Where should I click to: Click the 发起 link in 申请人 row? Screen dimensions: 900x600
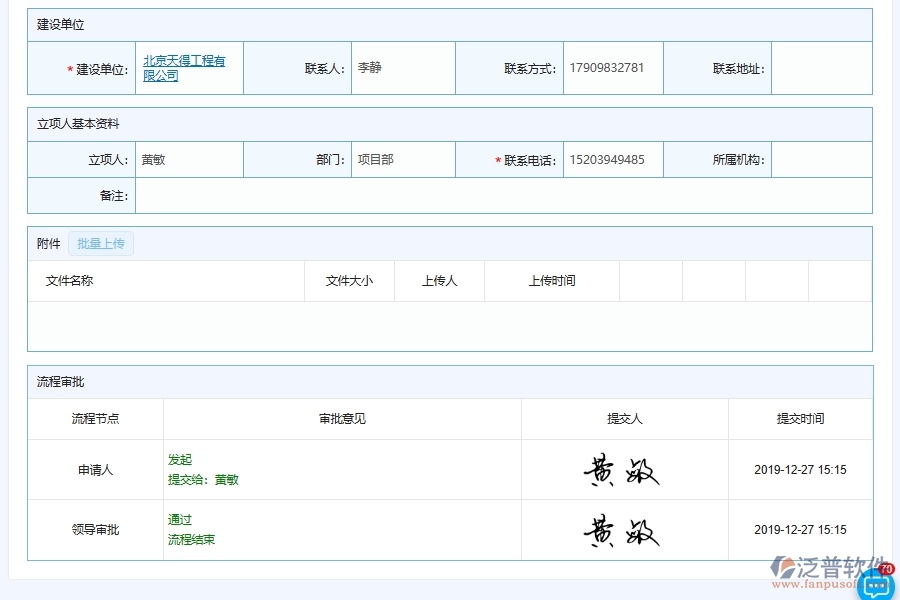(x=180, y=459)
